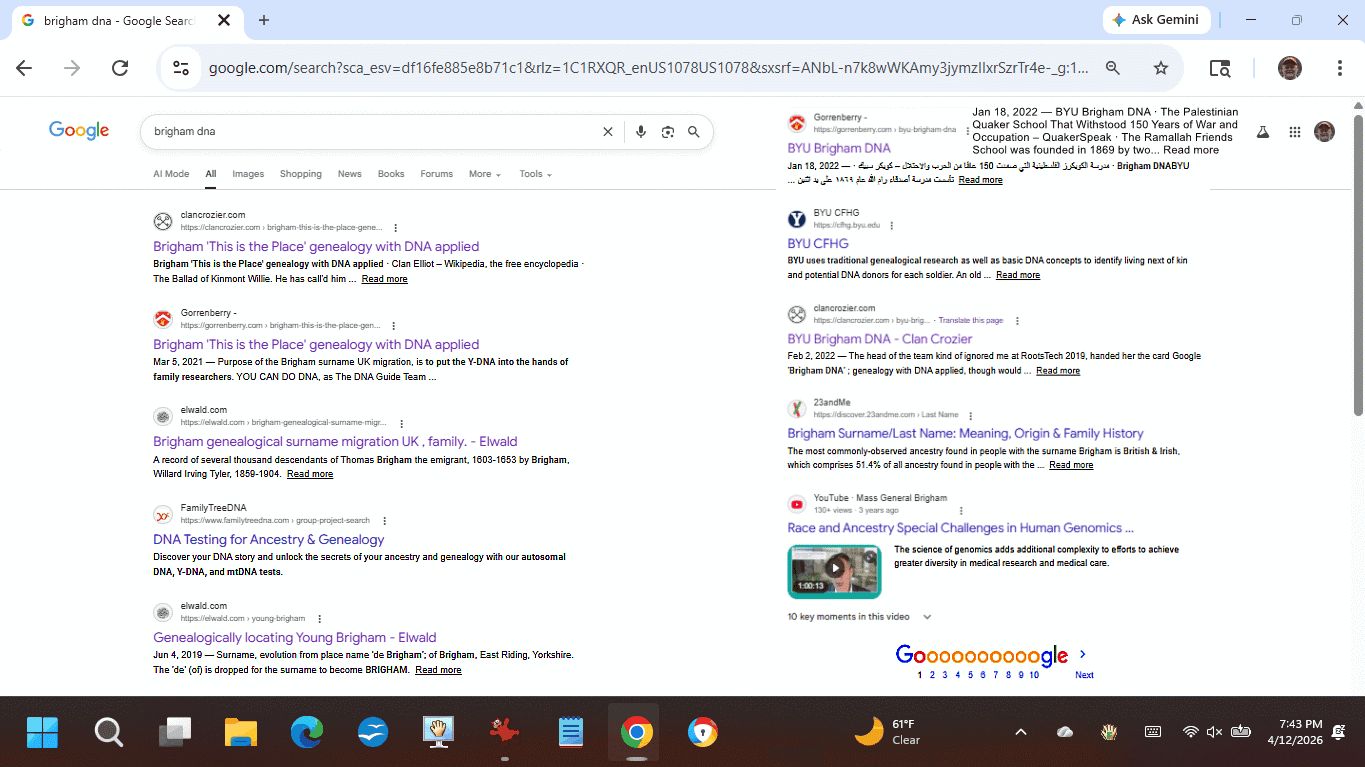Clear the search box text
This screenshot has height=767, width=1365.
[x=607, y=132]
